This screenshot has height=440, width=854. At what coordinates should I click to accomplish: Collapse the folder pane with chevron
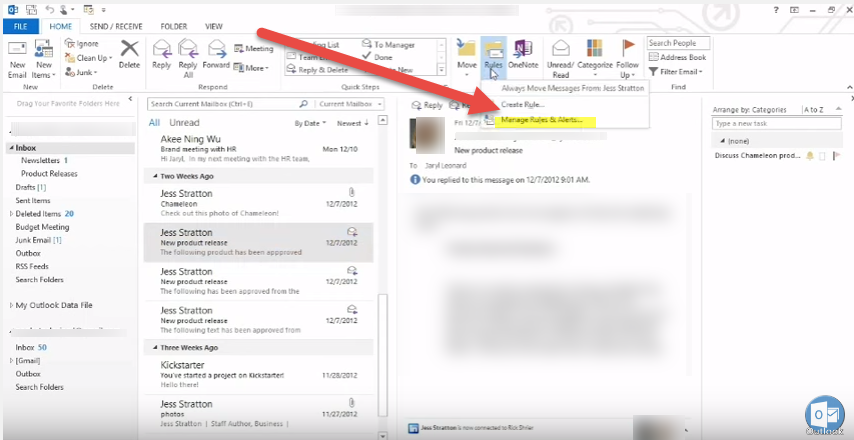130,99
